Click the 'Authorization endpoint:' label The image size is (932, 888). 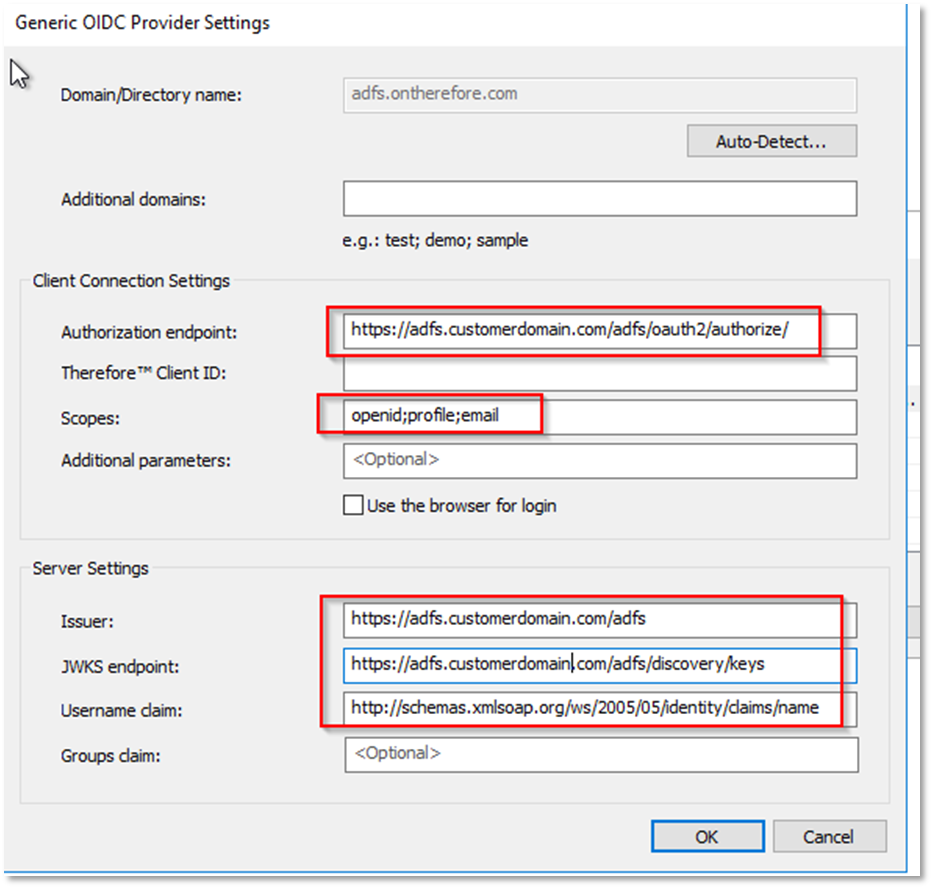[x=149, y=332]
